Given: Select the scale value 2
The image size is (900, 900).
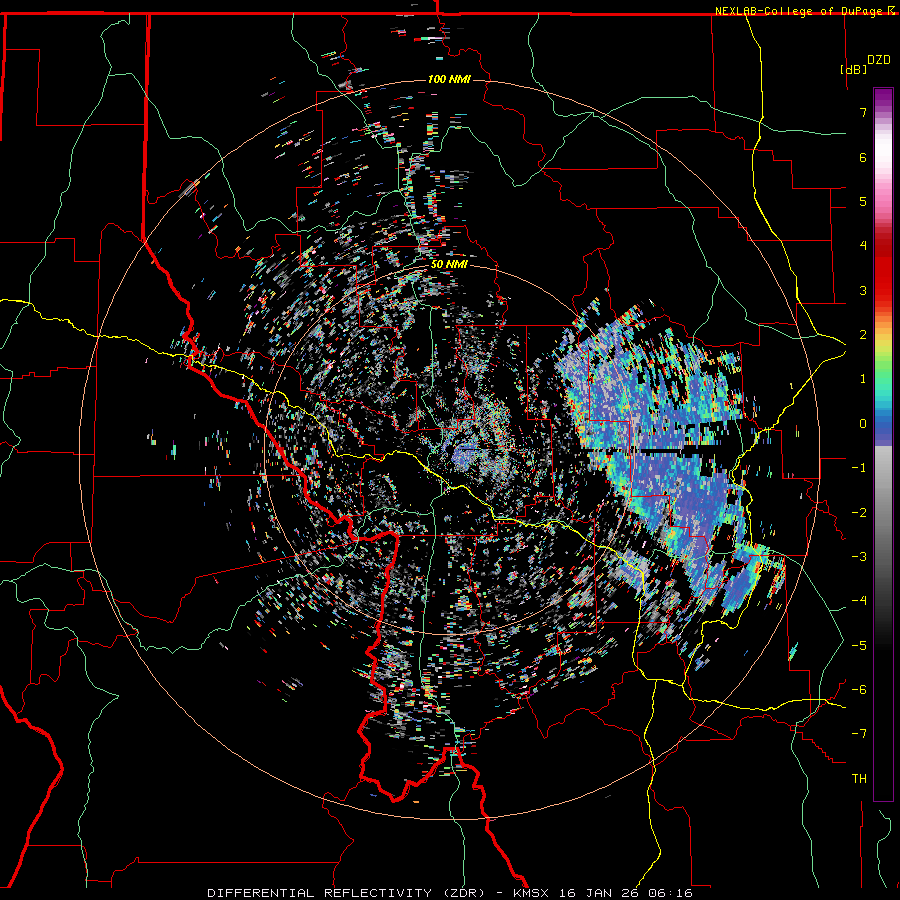Looking at the screenshot, I should pos(863,335).
